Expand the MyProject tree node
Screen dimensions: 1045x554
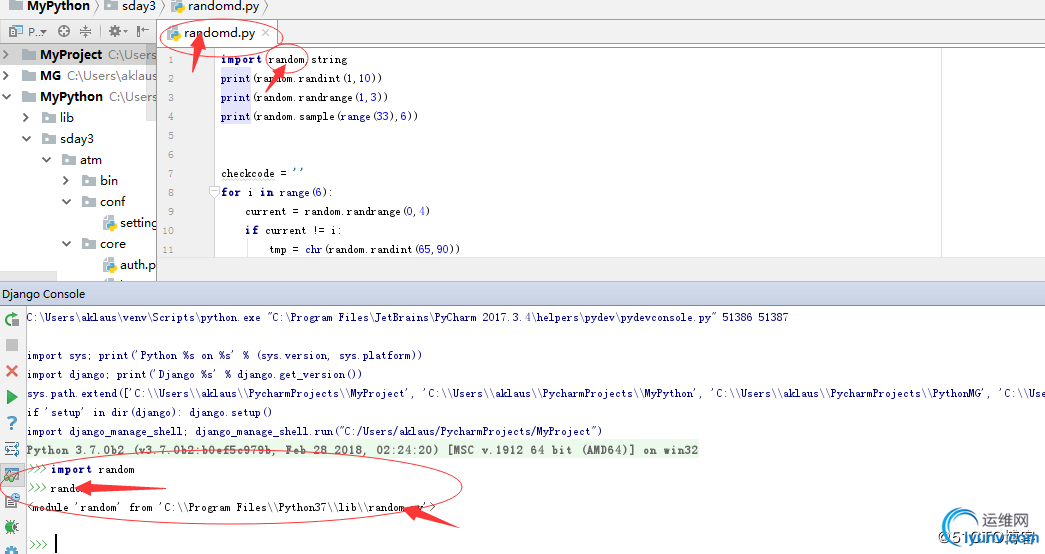click(x=8, y=54)
